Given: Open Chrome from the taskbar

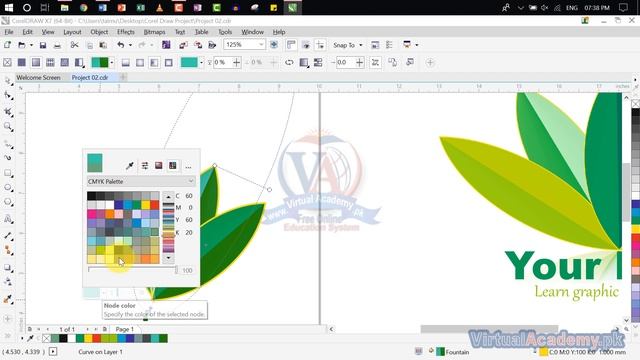Looking at the screenshot, I should [x=84, y=7].
